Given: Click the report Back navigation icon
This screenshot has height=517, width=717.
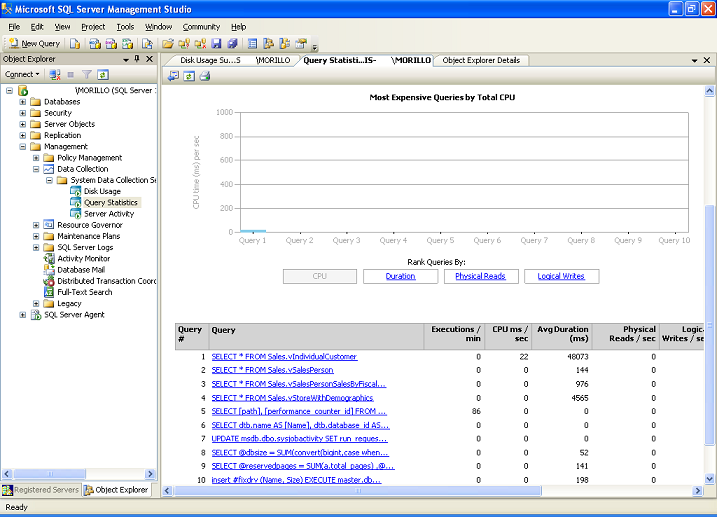Looking at the screenshot, I should click(x=173, y=76).
